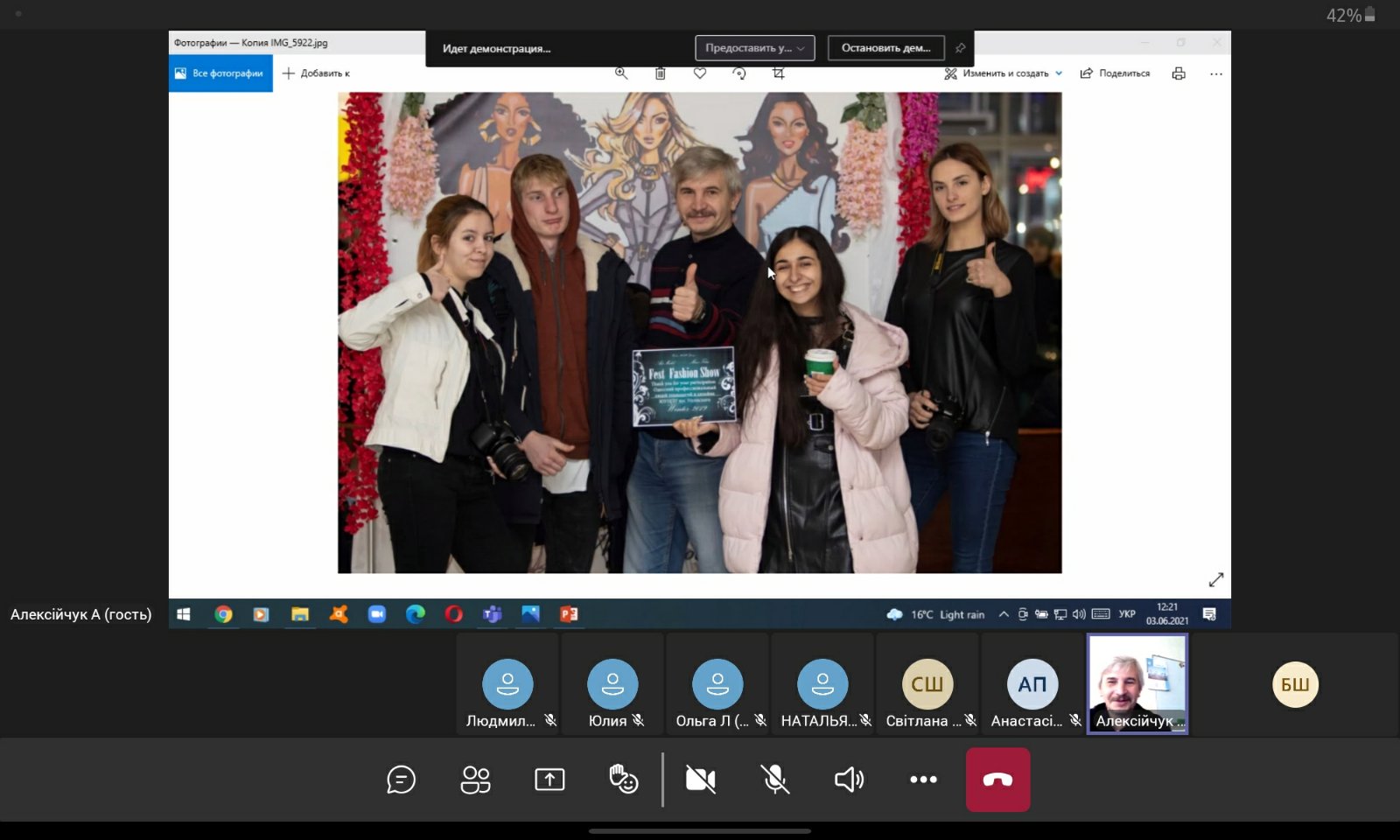Click the crop icon in Photos toolbar

pyautogui.click(x=779, y=73)
